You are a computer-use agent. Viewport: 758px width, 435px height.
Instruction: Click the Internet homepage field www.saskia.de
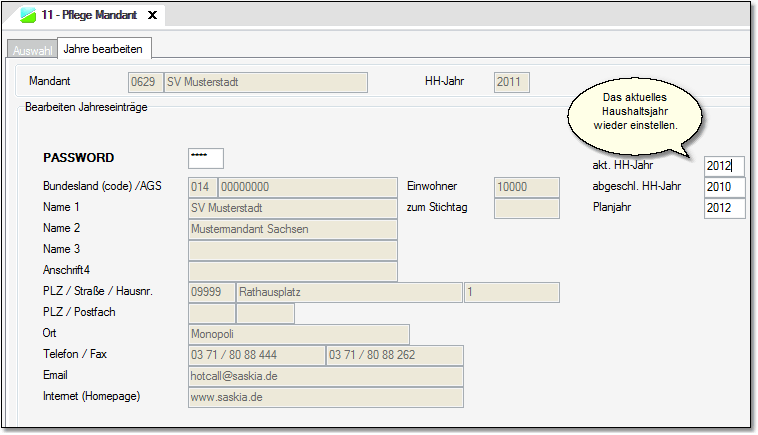tap(325, 397)
